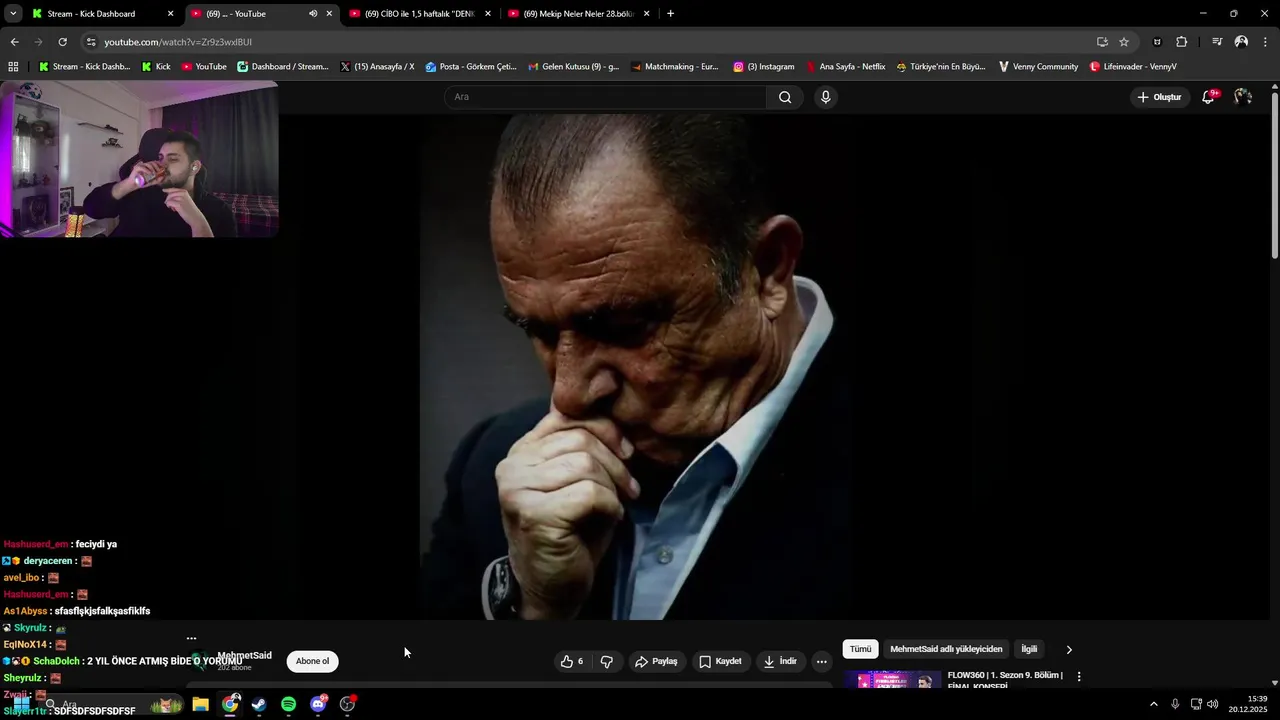1280x720 pixels.
Task: Open OBS Studio from the taskbar
Action: coord(347,704)
